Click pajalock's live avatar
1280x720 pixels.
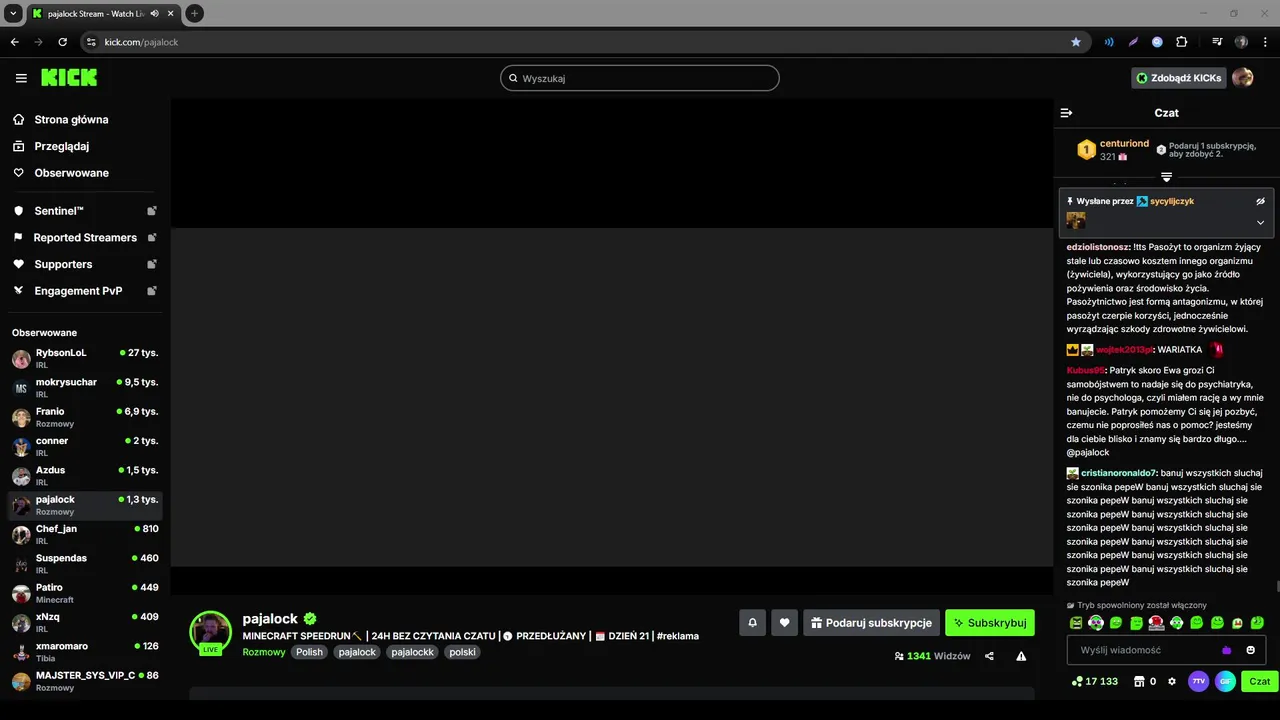click(211, 632)
